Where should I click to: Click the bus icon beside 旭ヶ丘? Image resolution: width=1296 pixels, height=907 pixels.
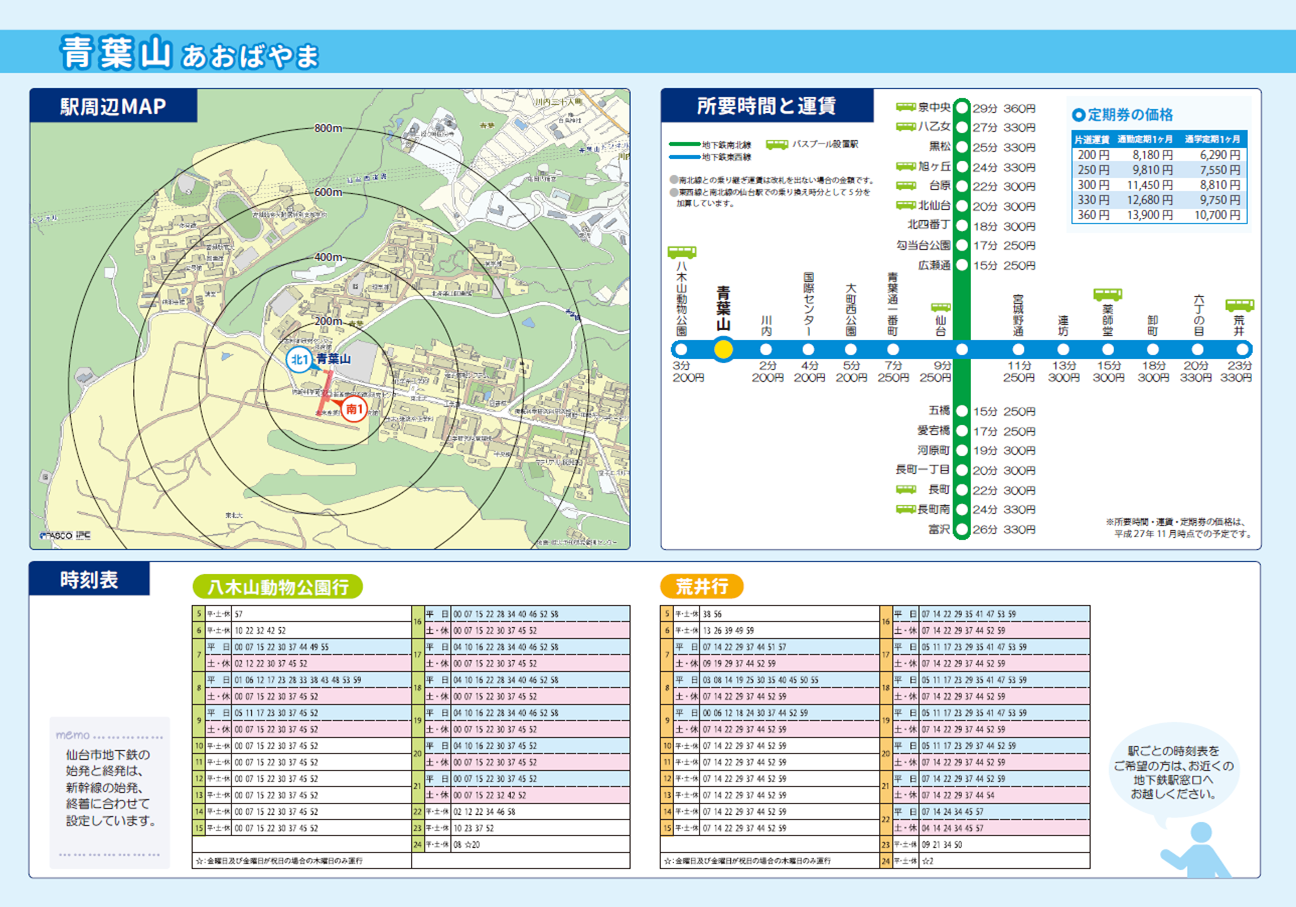click(x=905, y=166)
